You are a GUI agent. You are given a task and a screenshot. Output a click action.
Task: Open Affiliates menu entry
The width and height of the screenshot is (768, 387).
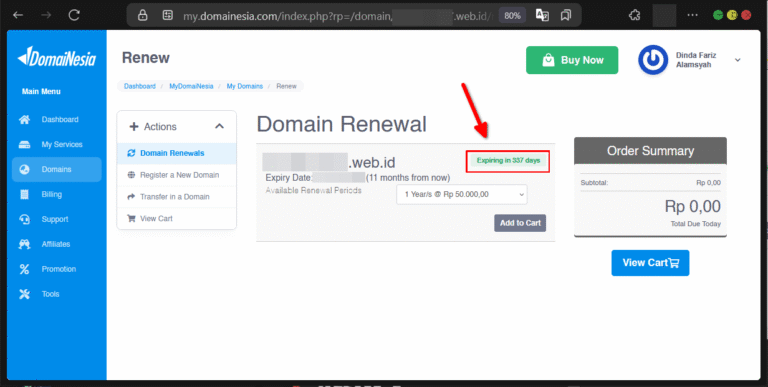(56, 244)
